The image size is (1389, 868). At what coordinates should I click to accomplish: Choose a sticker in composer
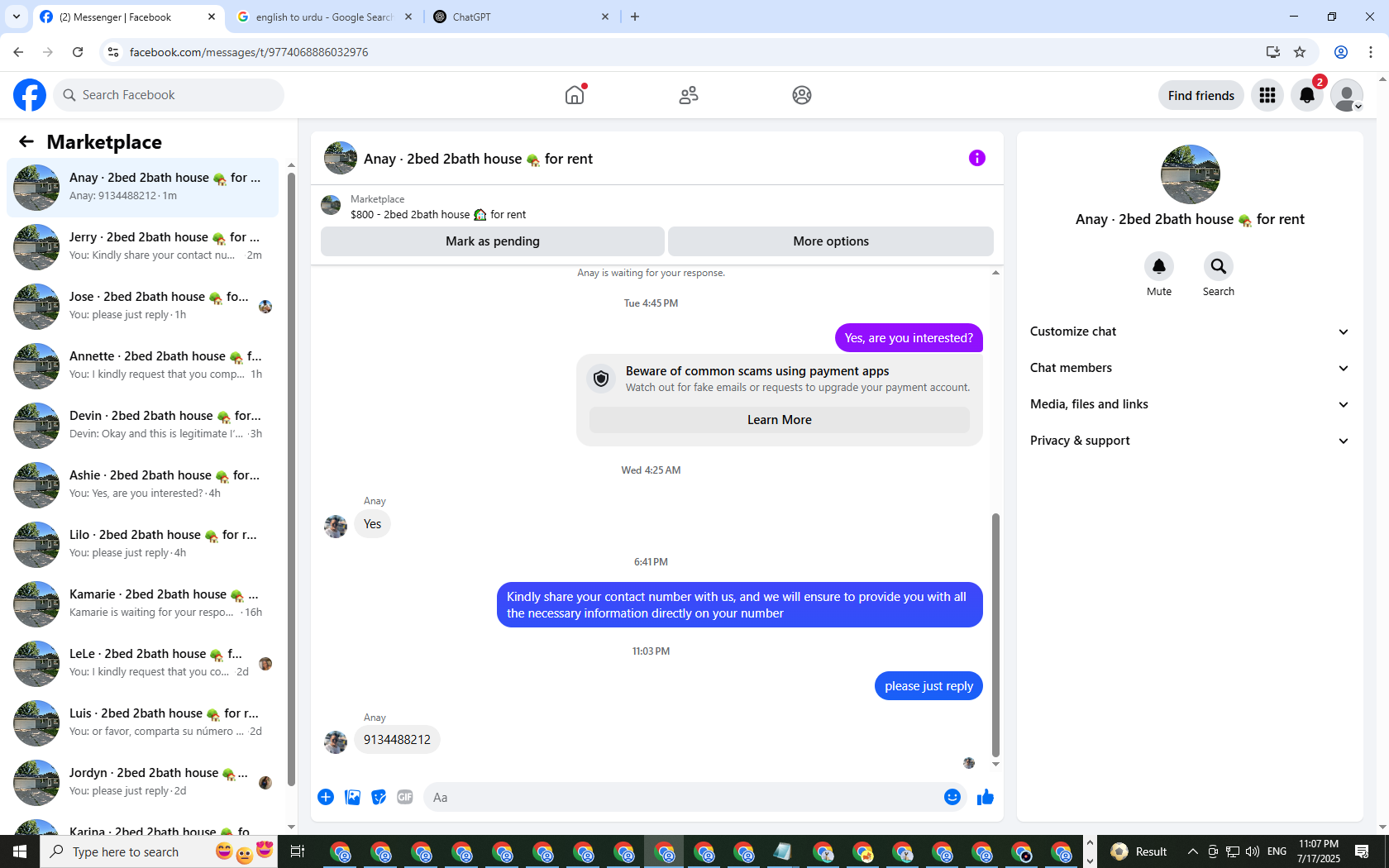[379, 797]
